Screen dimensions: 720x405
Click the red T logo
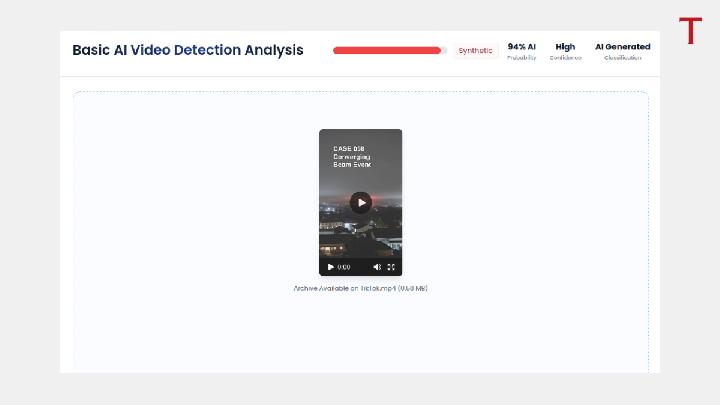tap(691, 31)
